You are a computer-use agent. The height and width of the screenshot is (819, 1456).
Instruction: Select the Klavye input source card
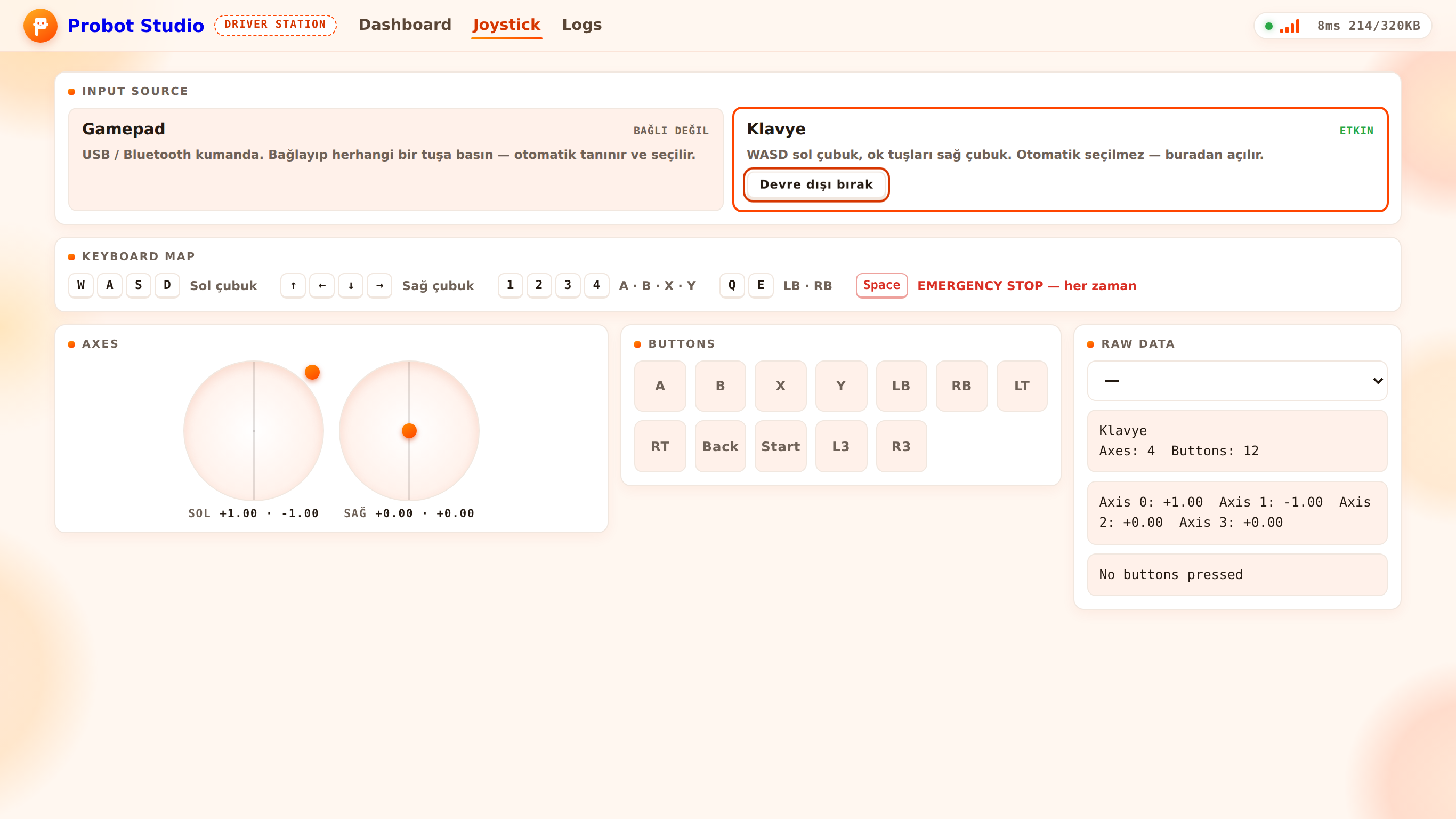click(1061, 159)
